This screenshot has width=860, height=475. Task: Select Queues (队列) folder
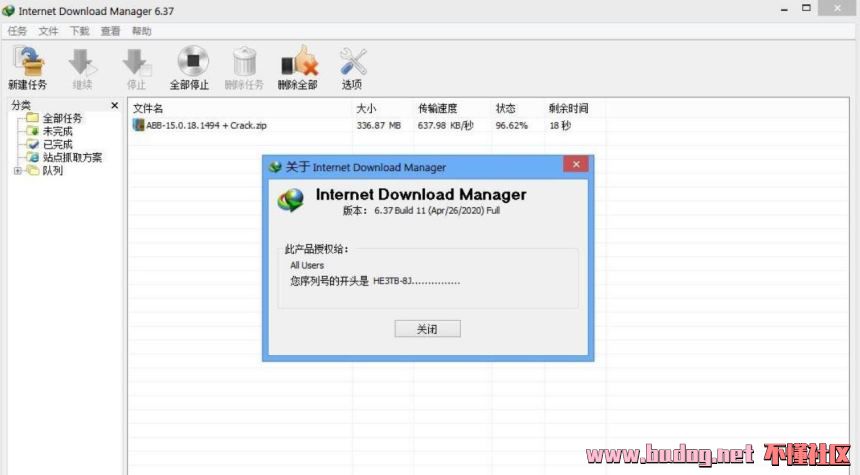tap(52, 171)
